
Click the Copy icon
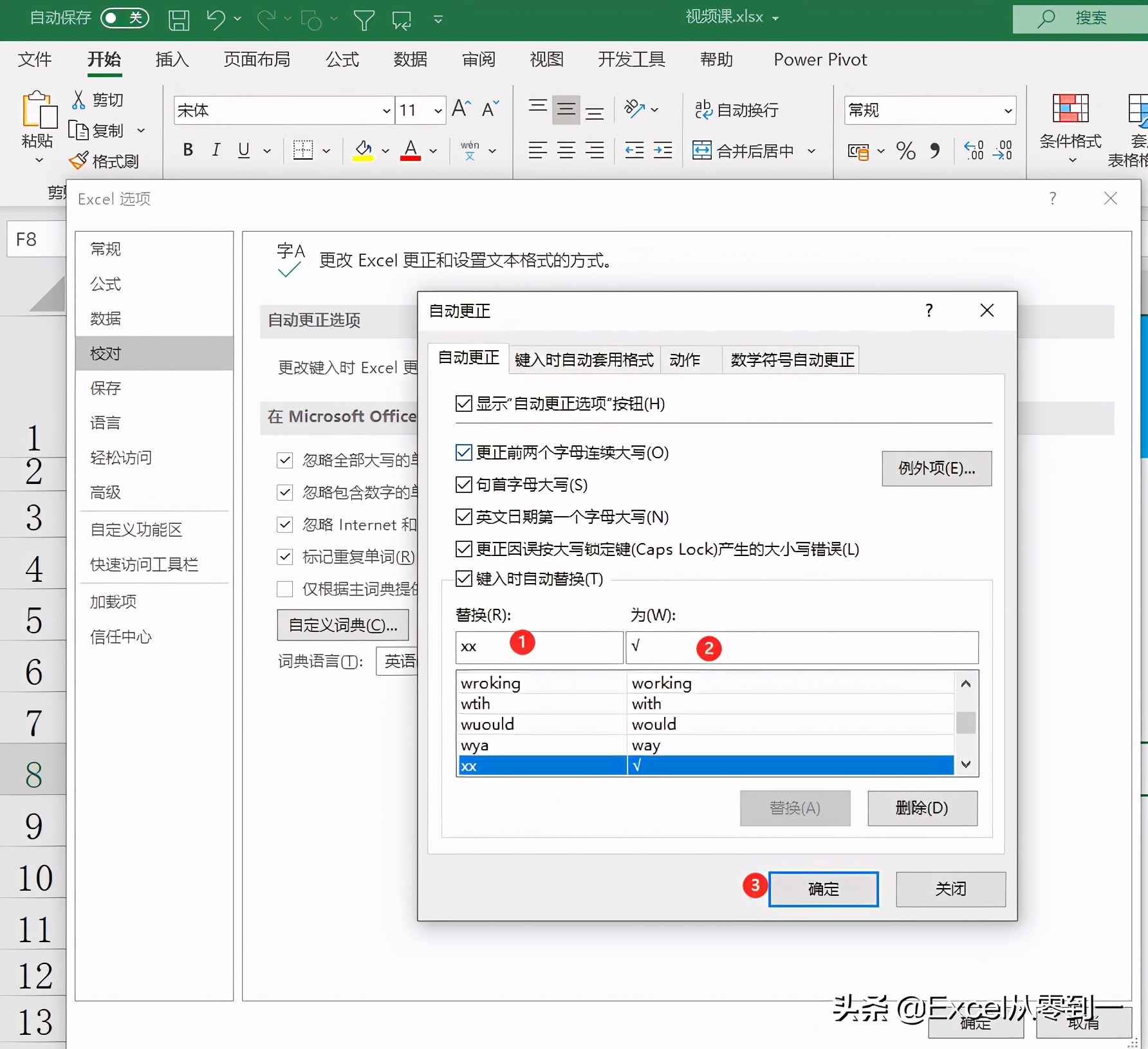pos(79,131)
